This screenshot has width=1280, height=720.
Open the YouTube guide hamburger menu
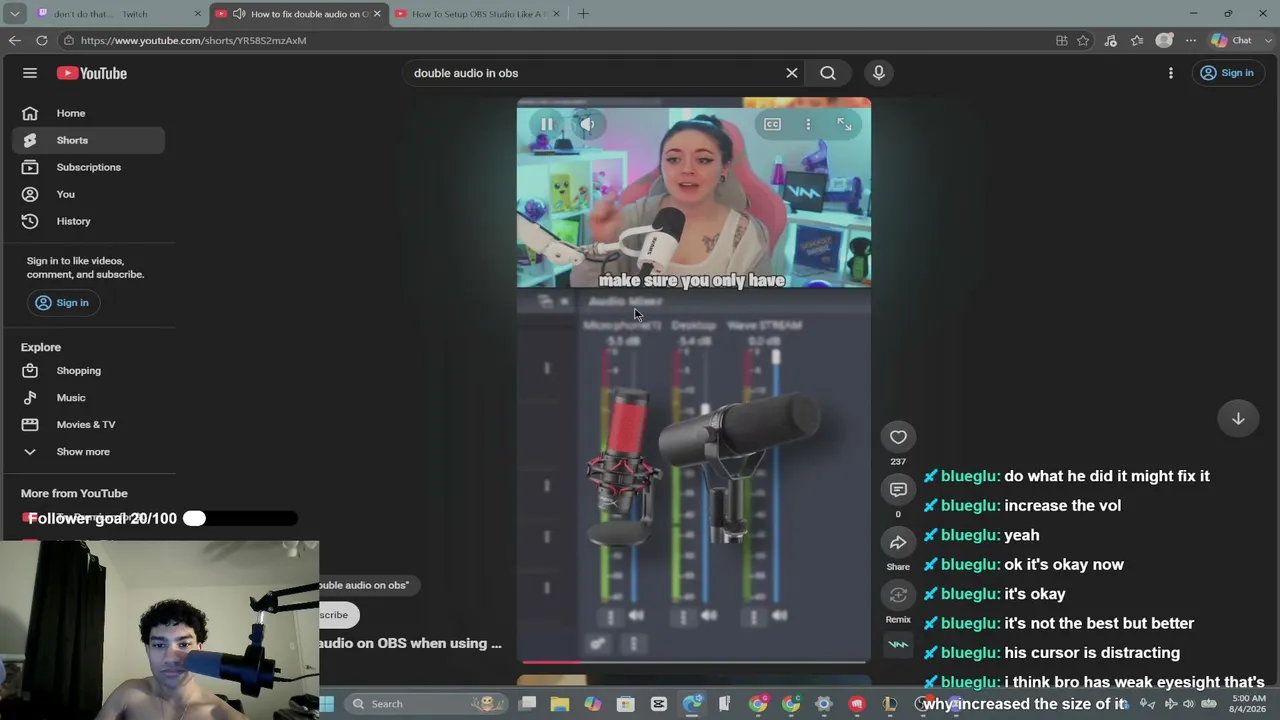(30, 73)
